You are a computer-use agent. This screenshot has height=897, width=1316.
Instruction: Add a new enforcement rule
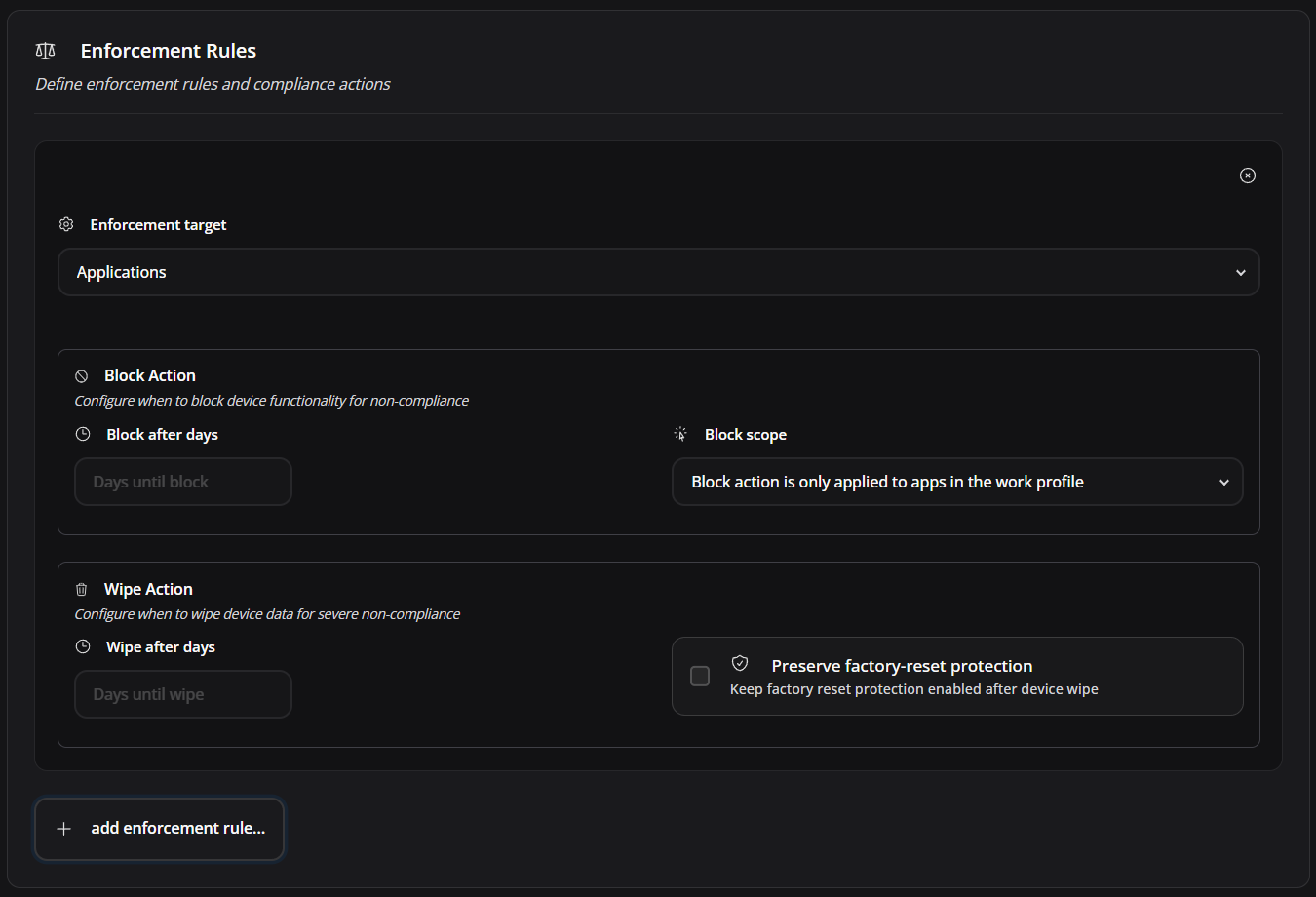pyautogui.click(x=160, y=829)
